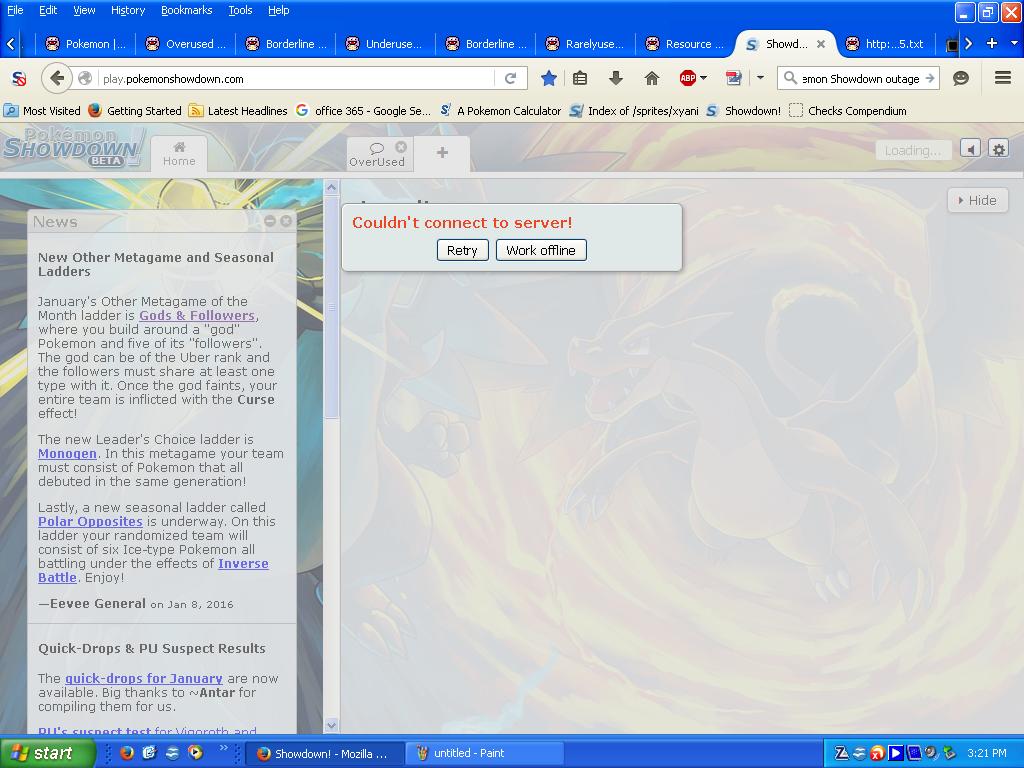The width and height of the screenshot is (1024, 768).
Task: Click the address bar URL field
Action: pyautogui.click(x=297, y=78)
